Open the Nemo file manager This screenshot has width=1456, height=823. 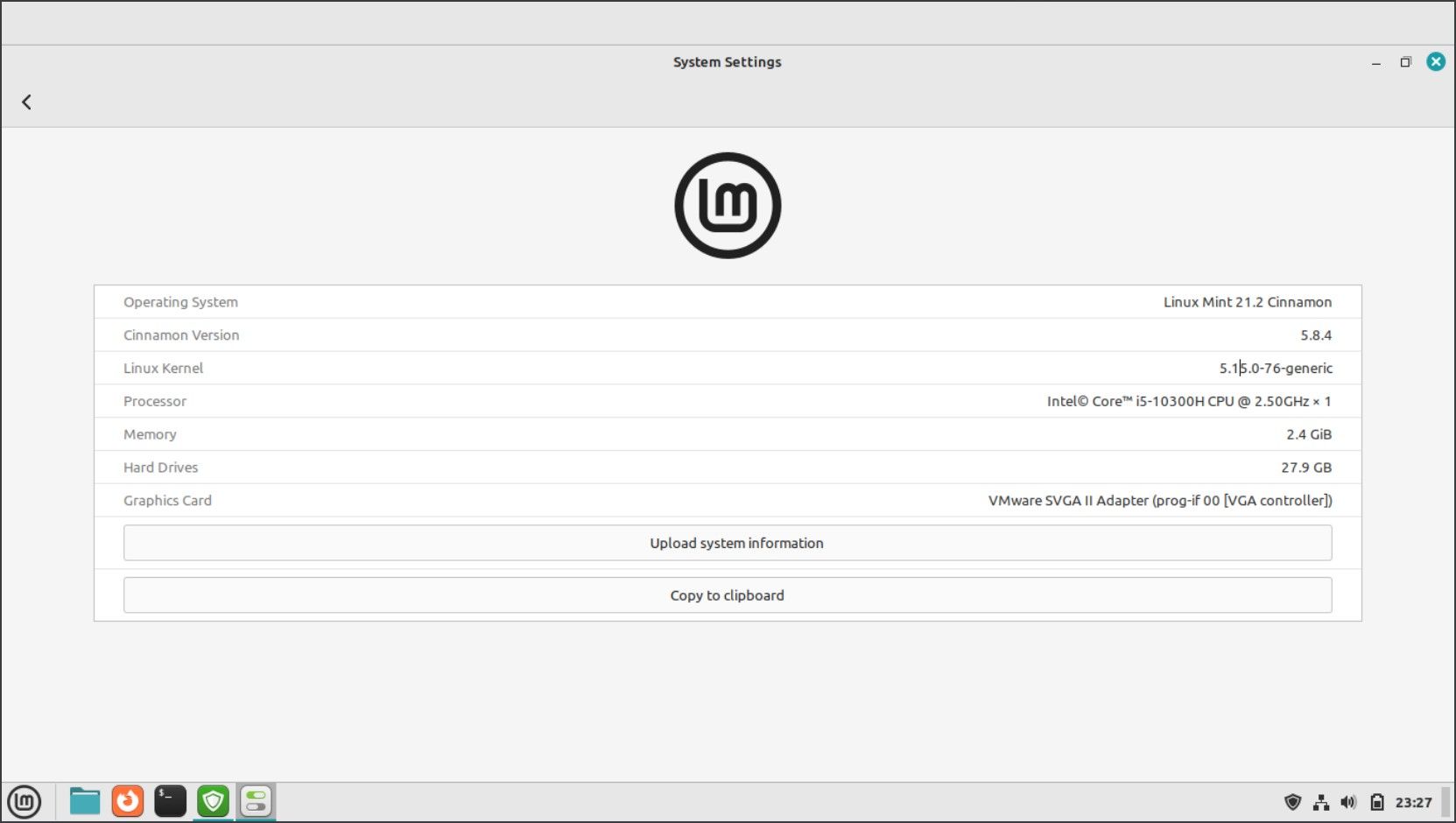pyautogui.click(x=84, y=801)
